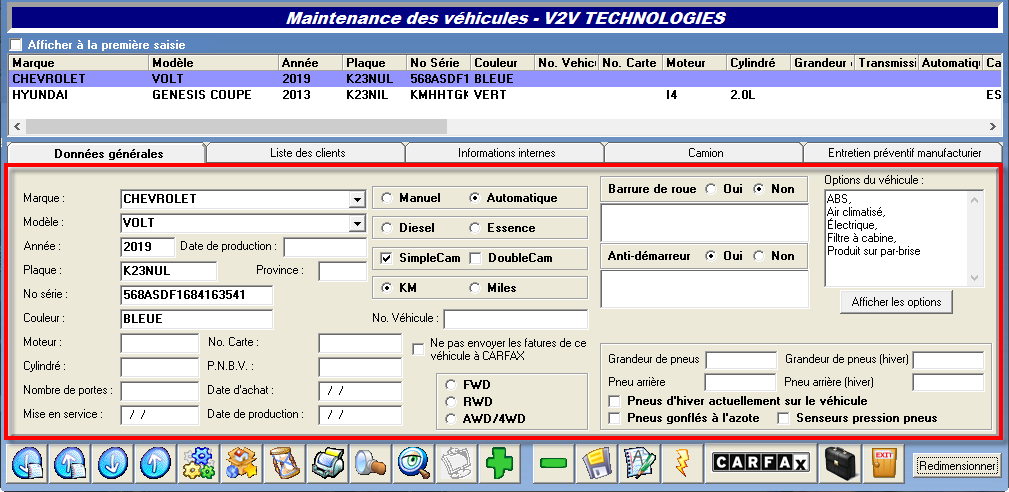Open the colored gears settings icon
Screen dimensions: 1009x492
(x=198, y=462)
